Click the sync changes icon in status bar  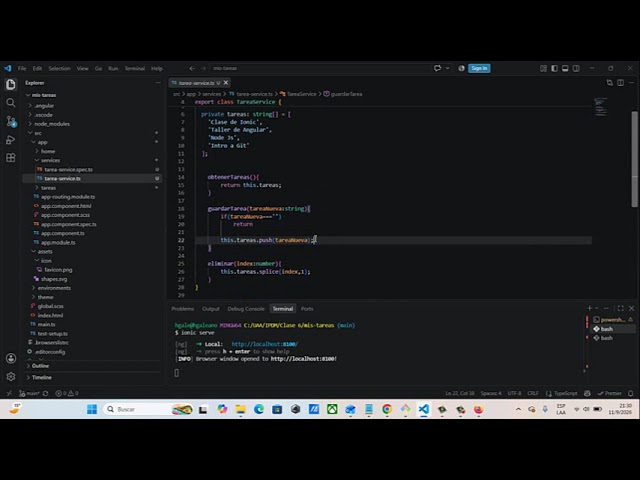45,393
